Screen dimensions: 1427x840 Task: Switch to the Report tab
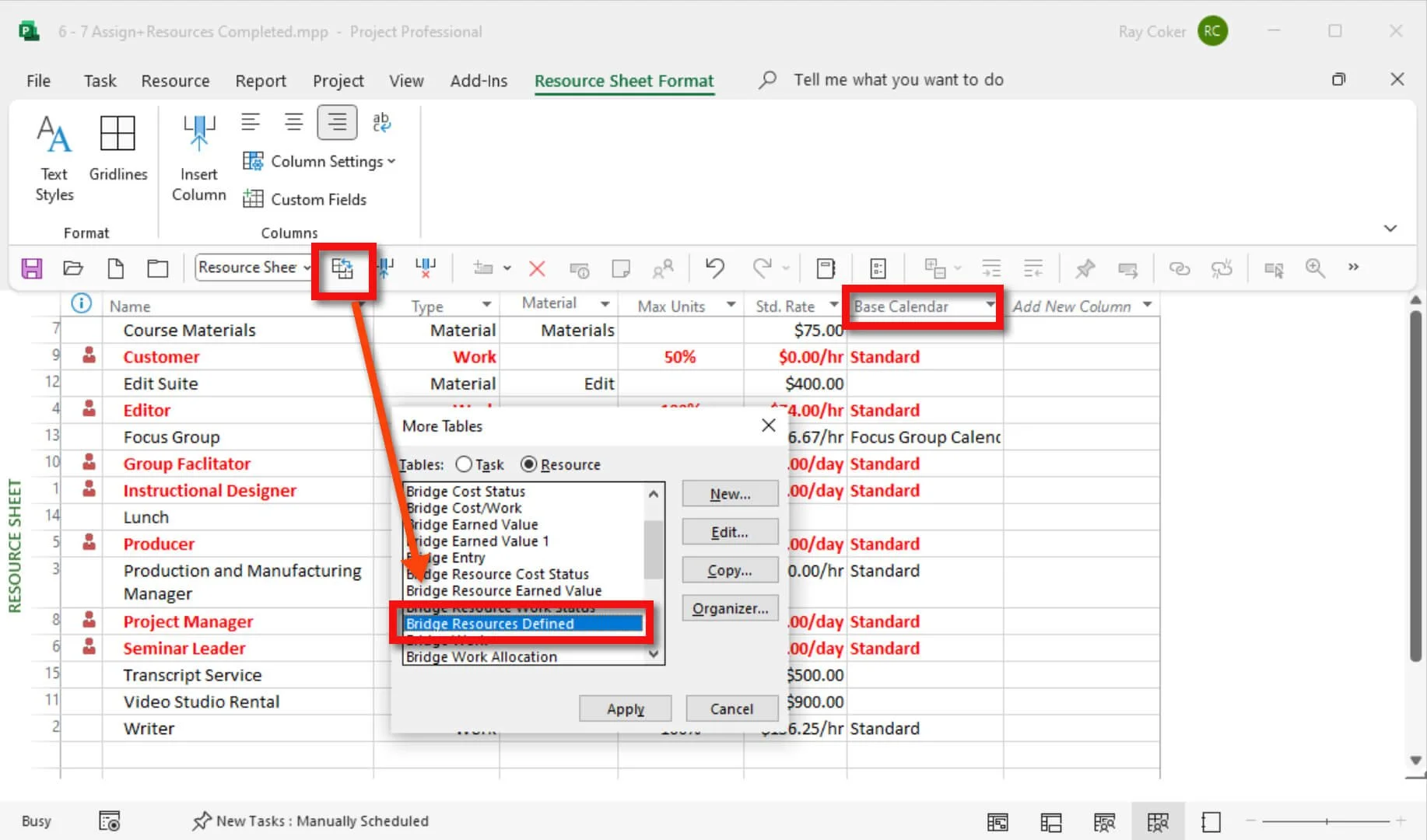tap(261, 81)
